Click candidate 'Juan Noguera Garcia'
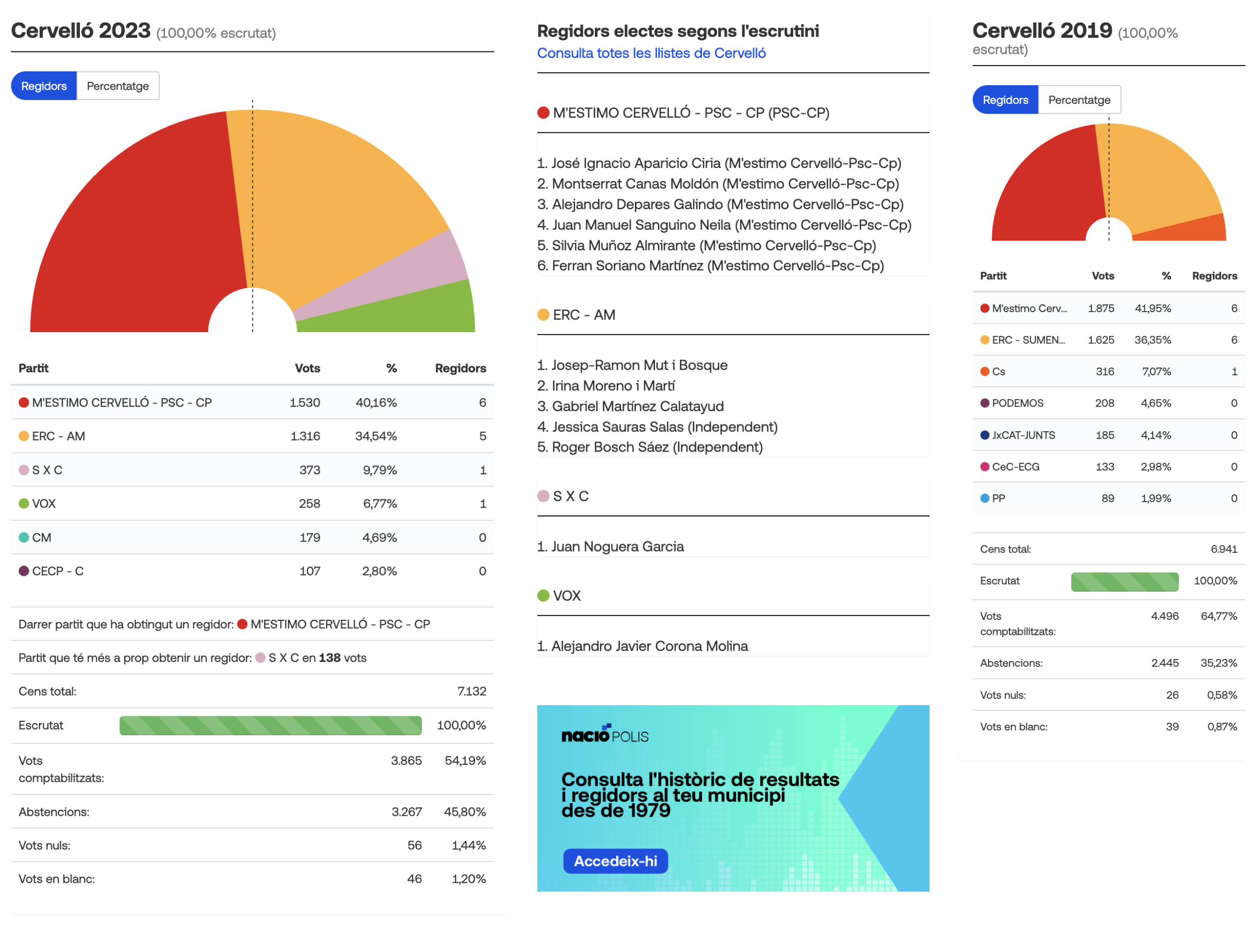This screenshot has height=952, width=1254. click(610, 547)
